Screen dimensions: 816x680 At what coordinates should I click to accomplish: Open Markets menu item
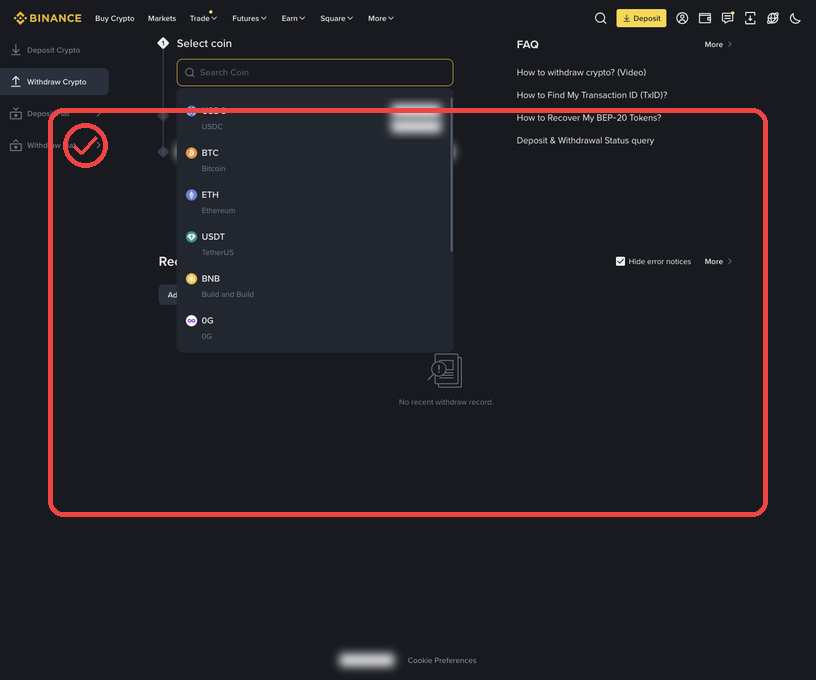(x=162, y=18)
